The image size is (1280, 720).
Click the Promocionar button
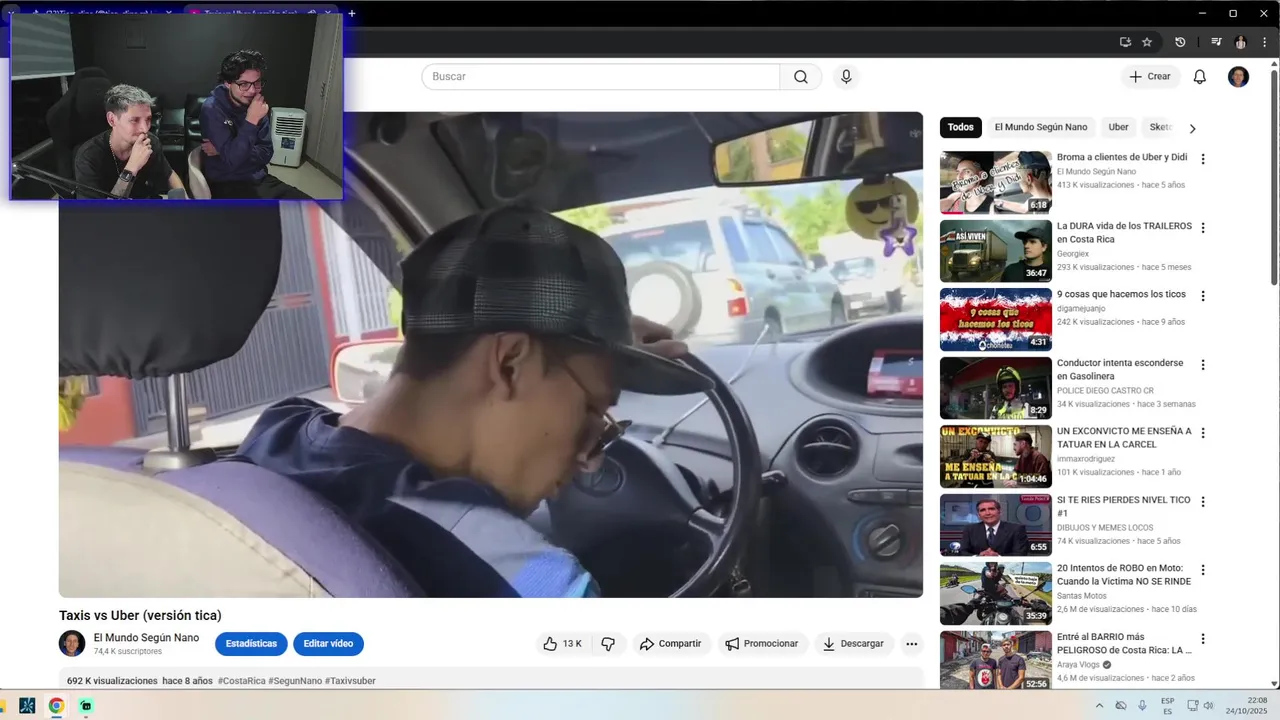(762, 644)
